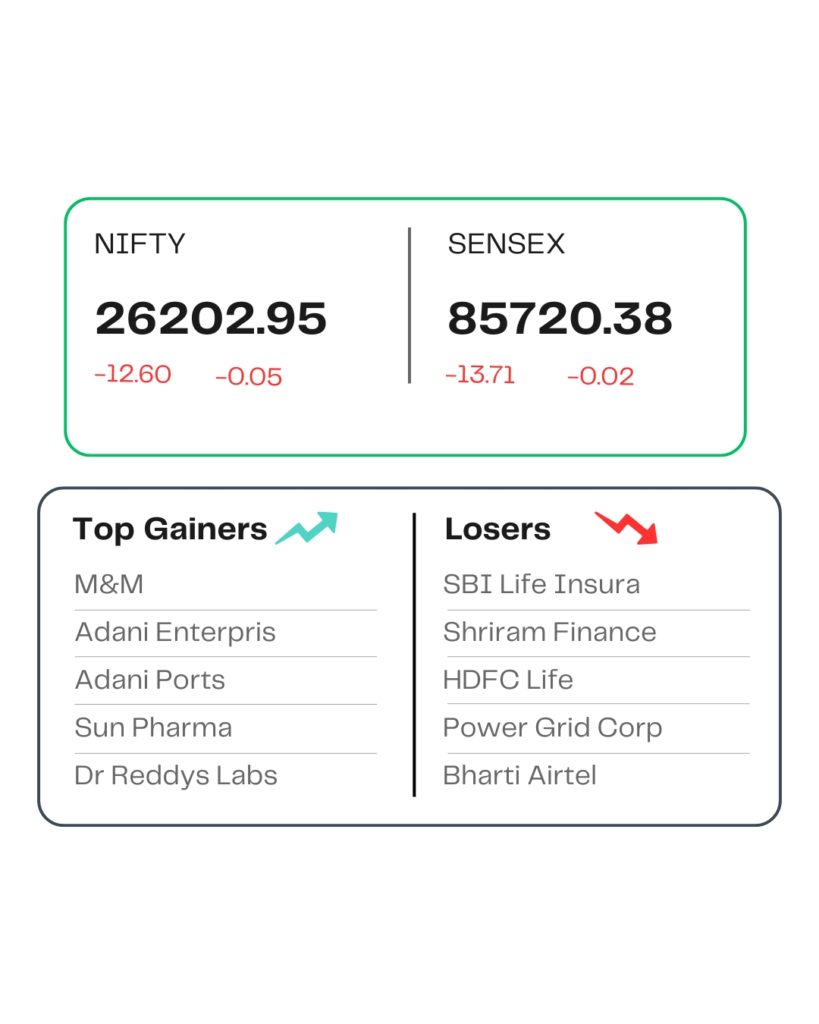This screenshot has height=1024, width=819.
Task: Click the NIFTY point change -12.60
Action: [133, 375]
